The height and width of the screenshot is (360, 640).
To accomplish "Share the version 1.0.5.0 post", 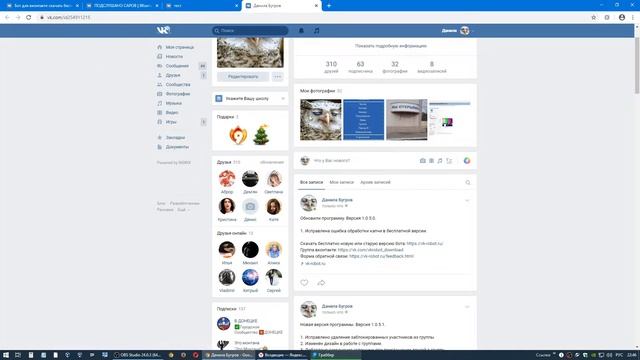I will click(x=321, y=282).
